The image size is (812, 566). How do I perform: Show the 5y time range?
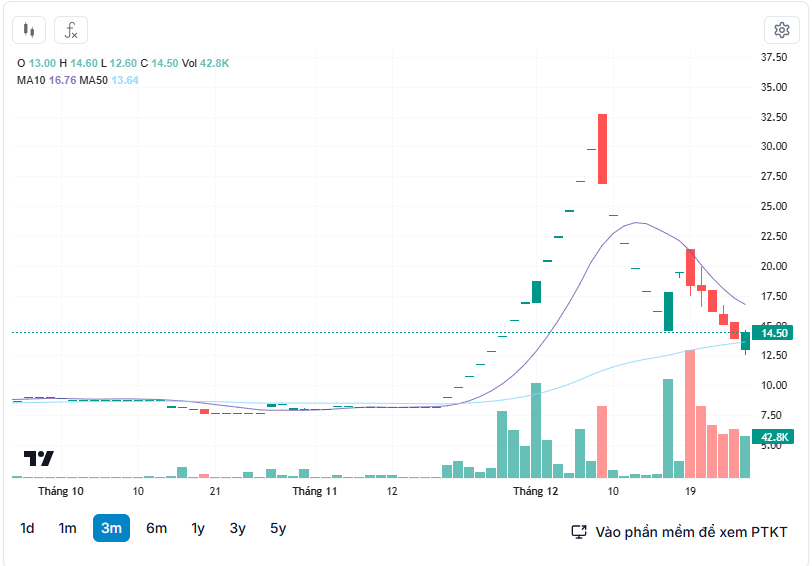point(277,528)
